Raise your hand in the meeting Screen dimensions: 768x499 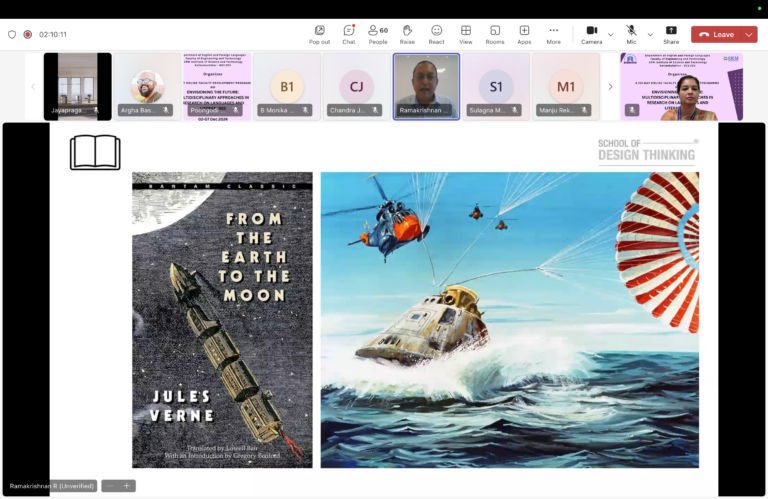pos(407,34)
